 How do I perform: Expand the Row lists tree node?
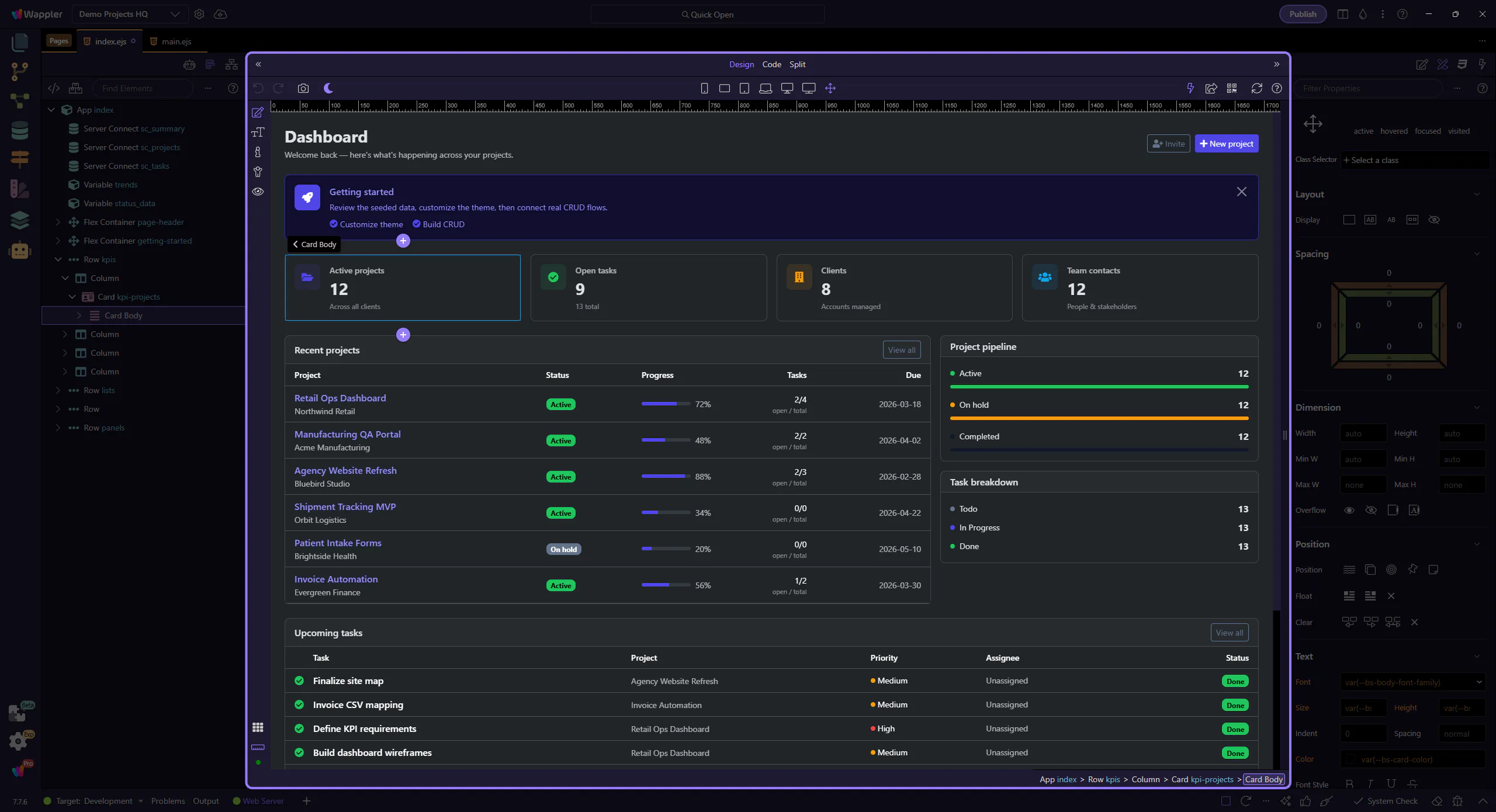(x=58, y=390)
